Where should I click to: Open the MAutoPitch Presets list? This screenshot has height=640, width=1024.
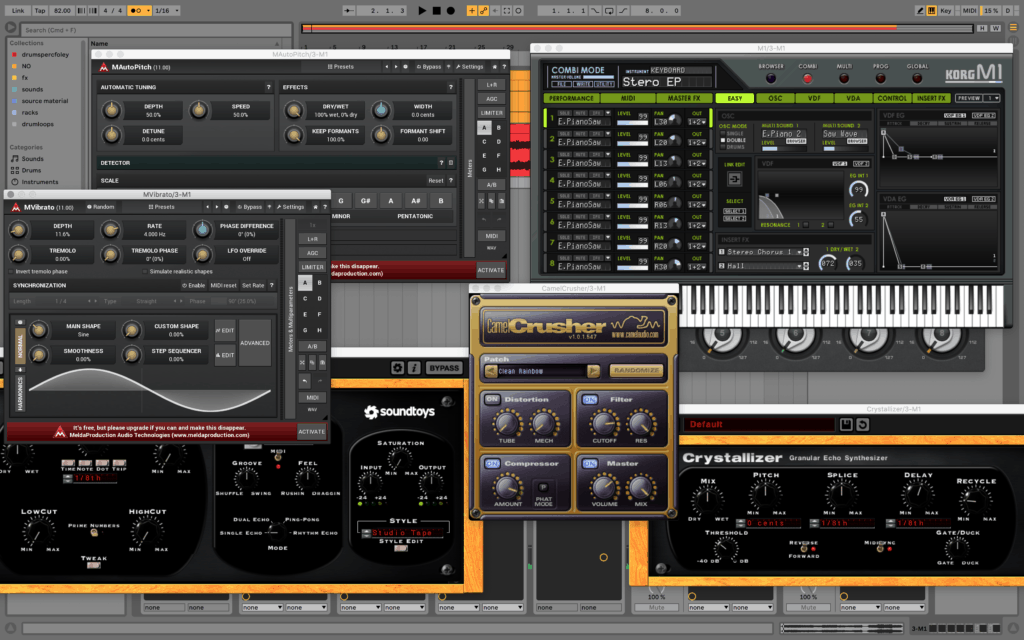(340, 67)
